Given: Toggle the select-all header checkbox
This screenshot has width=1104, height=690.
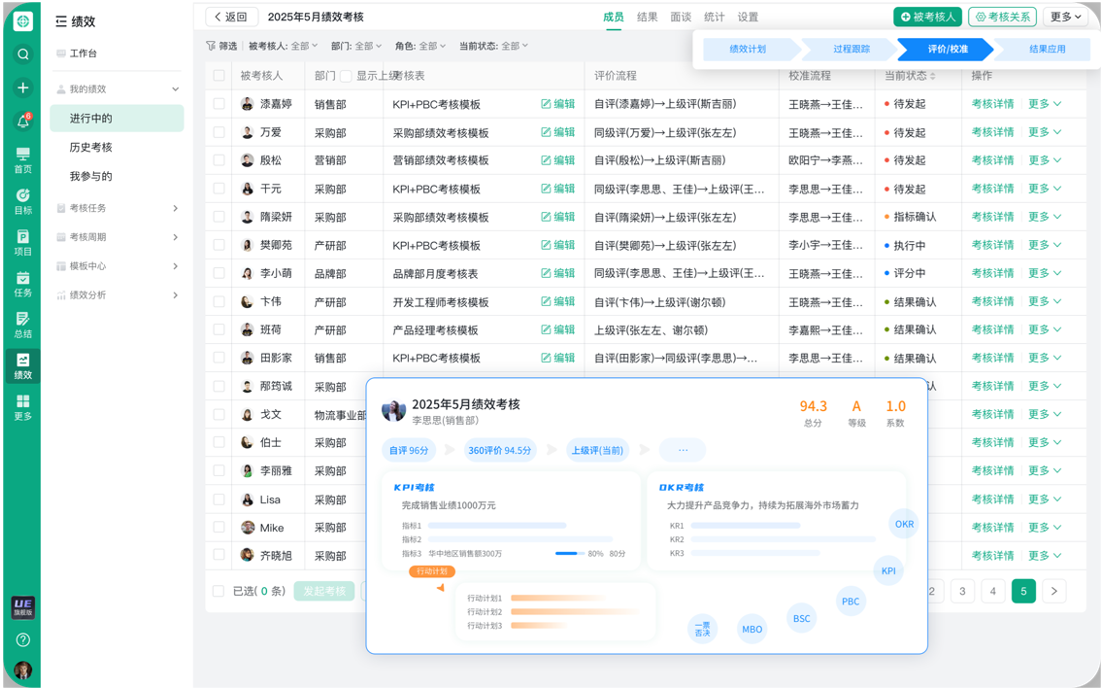Looking at the screenshot, I should click(x=219, y=76).
